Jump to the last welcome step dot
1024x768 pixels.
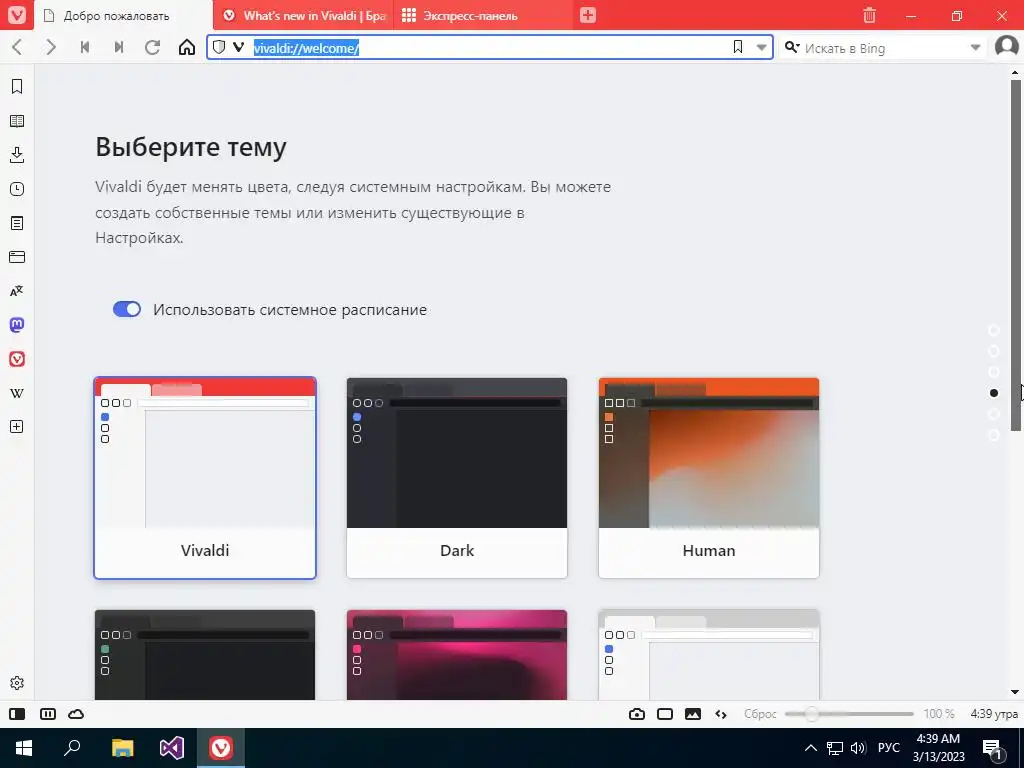click(994, 435)
